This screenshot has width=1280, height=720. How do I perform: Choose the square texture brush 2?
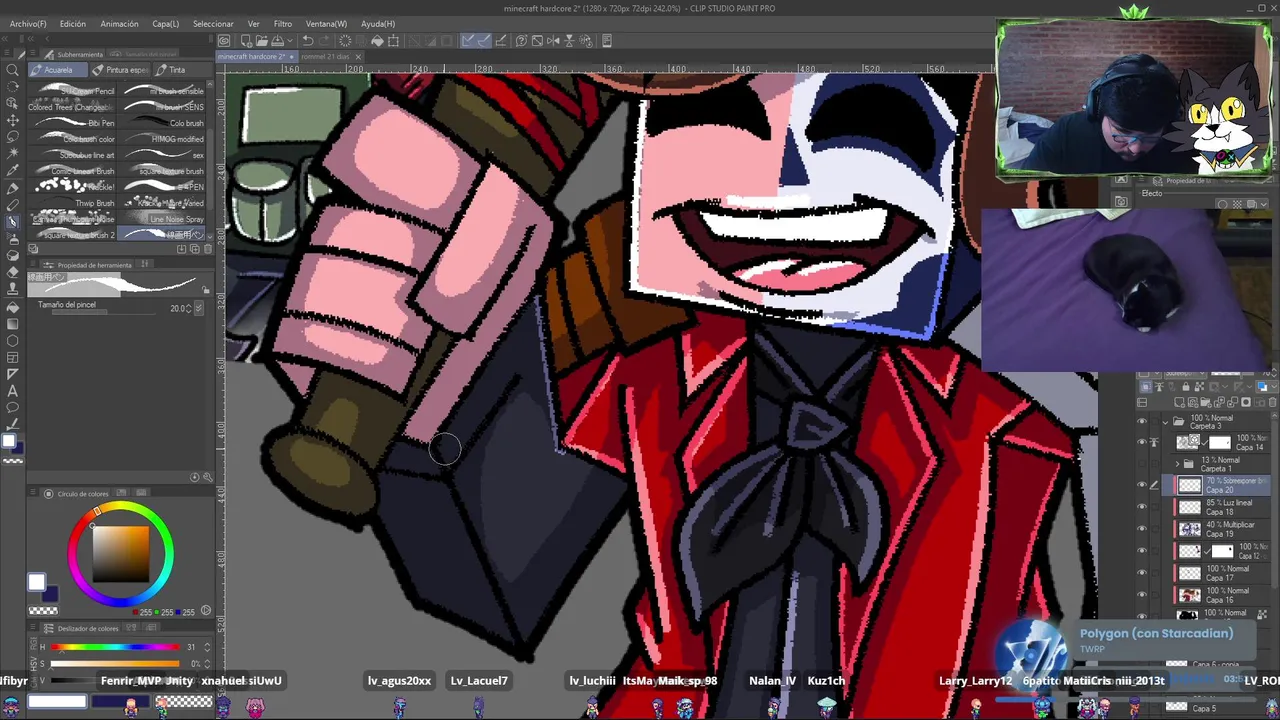(x=72, y=235)
